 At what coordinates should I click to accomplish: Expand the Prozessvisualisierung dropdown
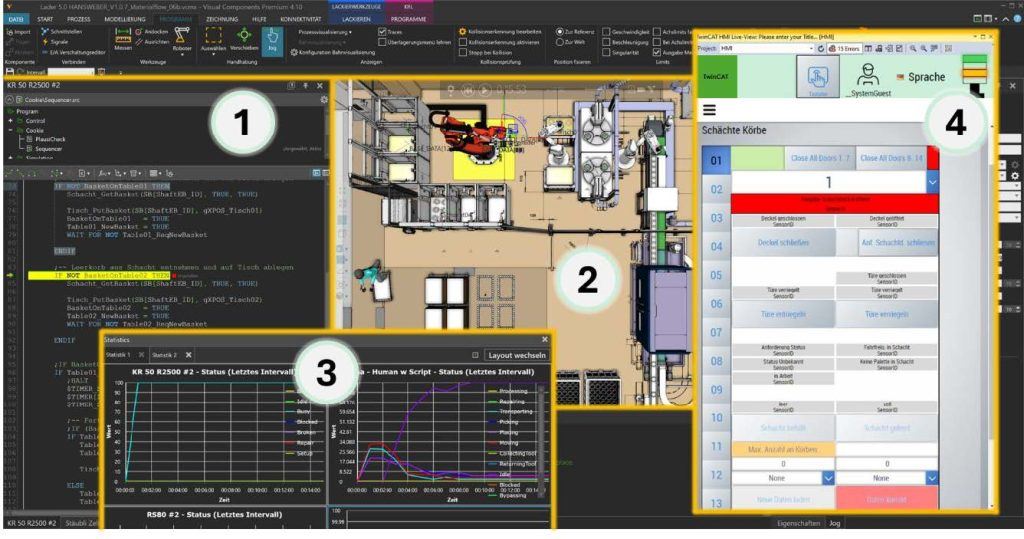(326, 32)
